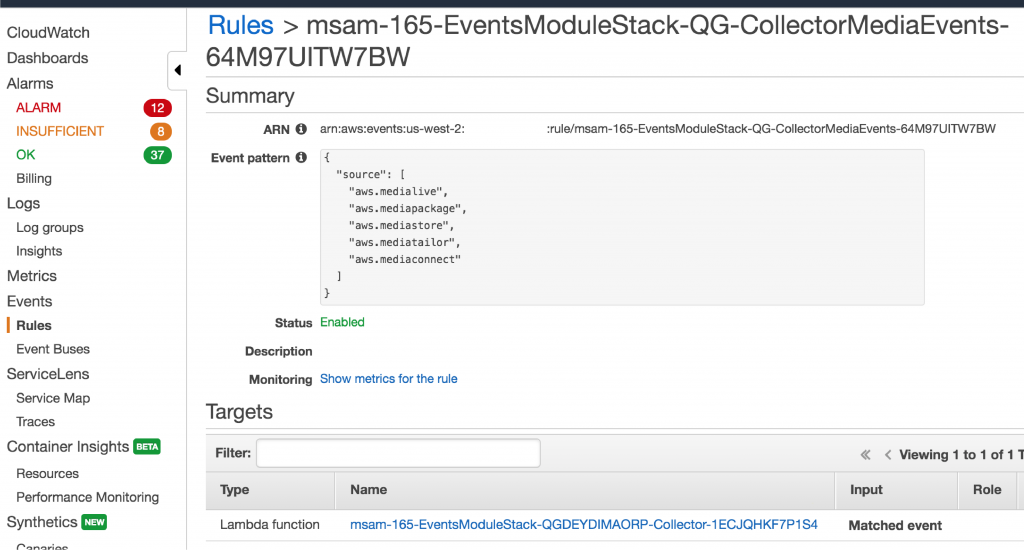Open Service Map in sidebar
1024x550 pixels.
click(53, 398)
